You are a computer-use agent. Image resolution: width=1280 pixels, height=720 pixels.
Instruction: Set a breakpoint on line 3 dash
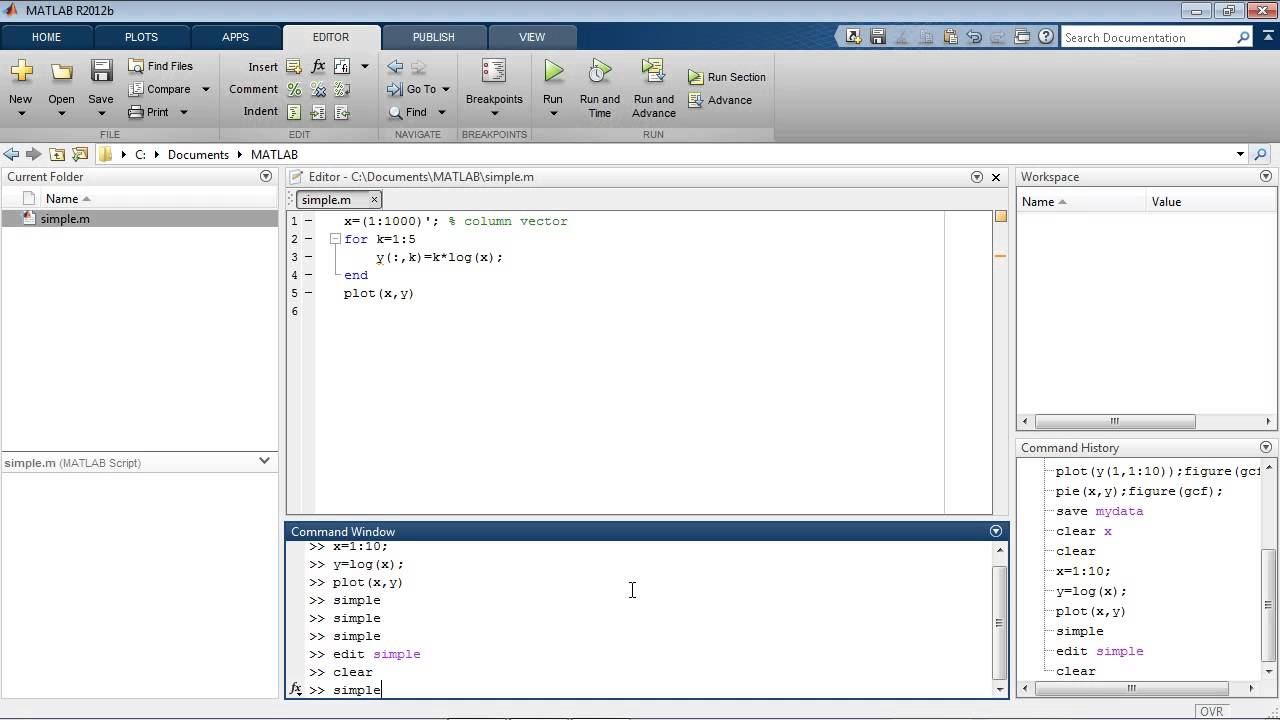point(308,257)
